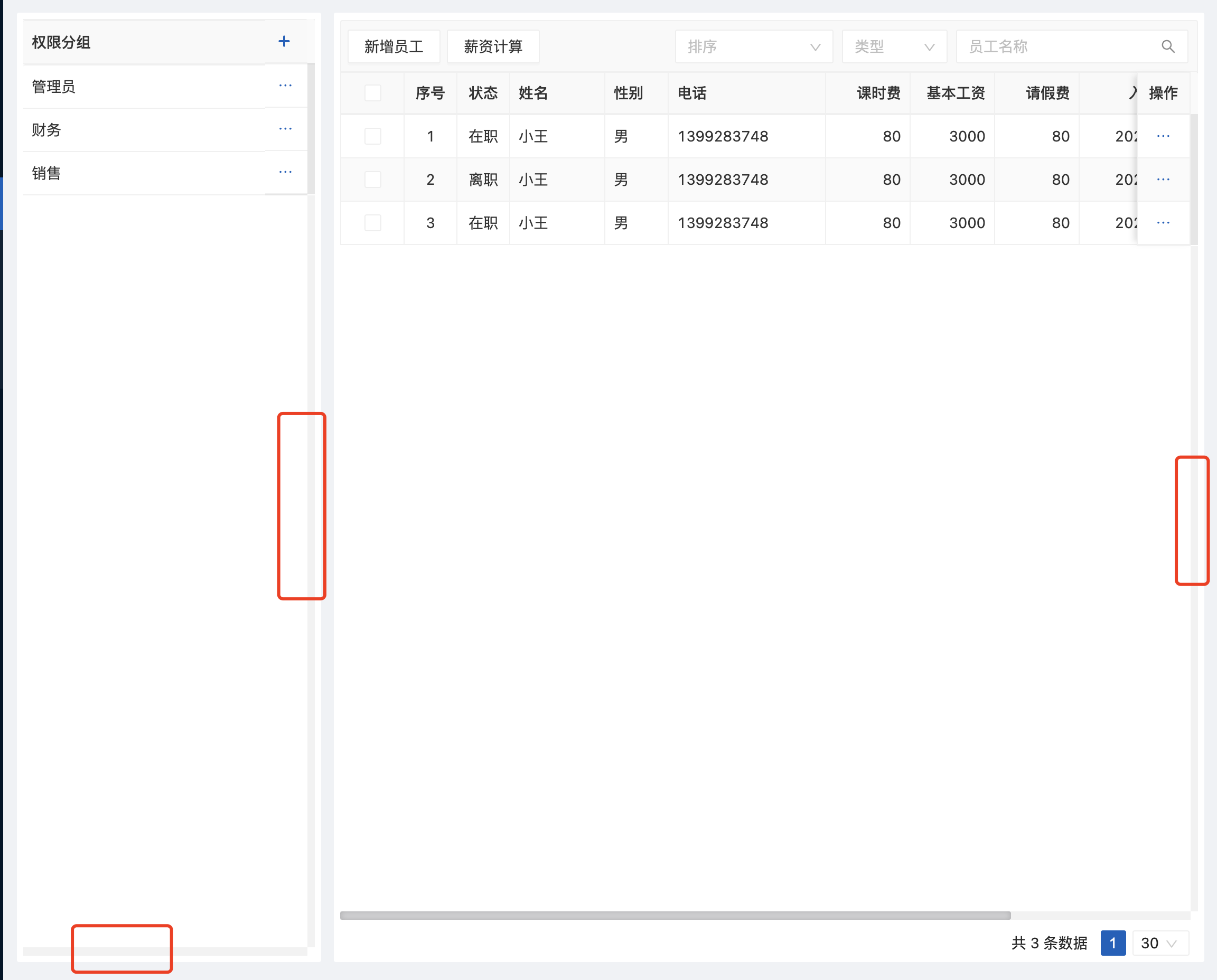Click the plus icon to add a permission group
The image size is (1217, 980).
[x=284, y=41]
